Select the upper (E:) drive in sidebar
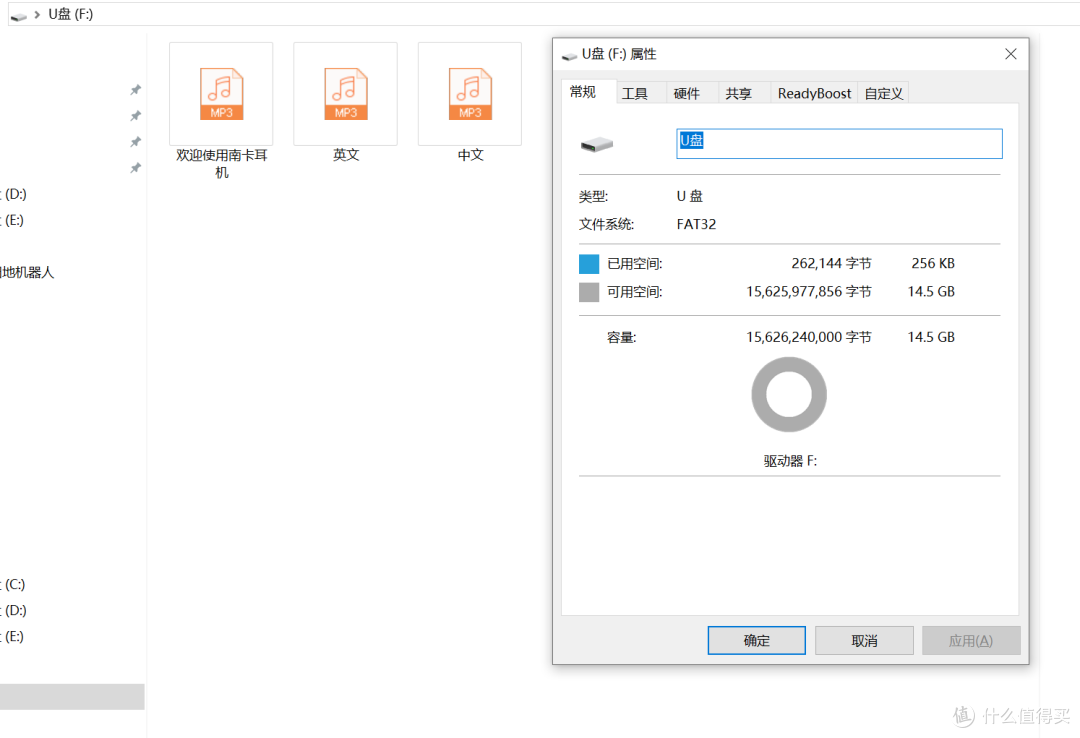This screenshot has width=1080, height=738. 13,221
